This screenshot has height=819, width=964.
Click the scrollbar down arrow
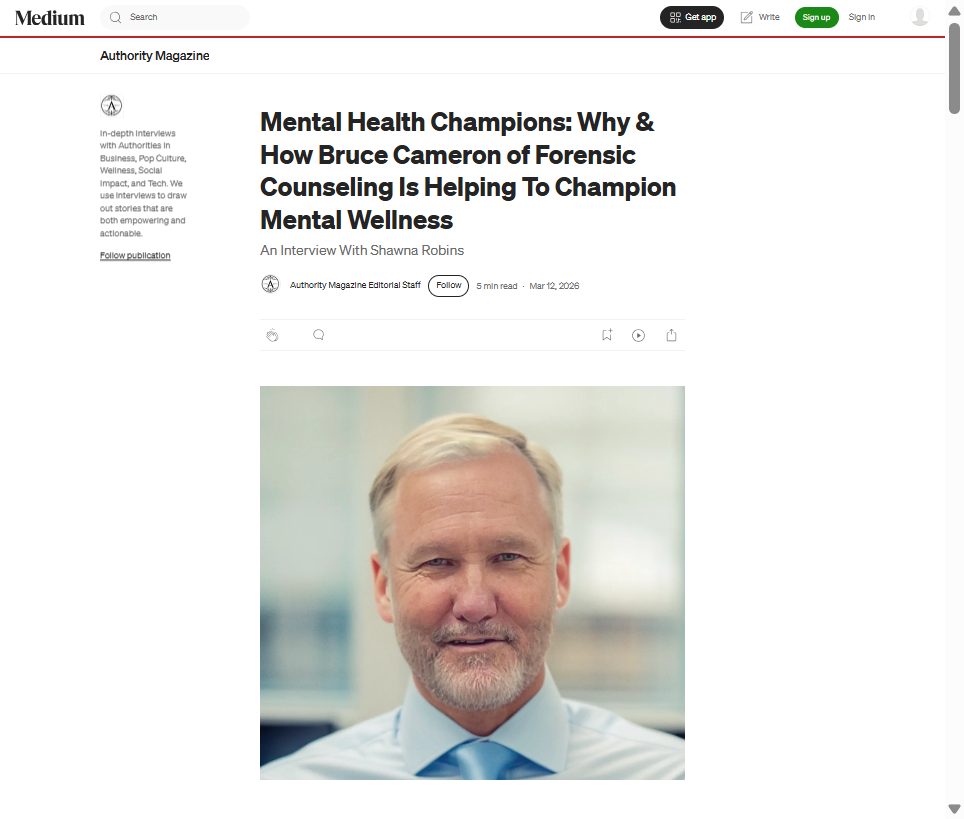coord(954,808)
